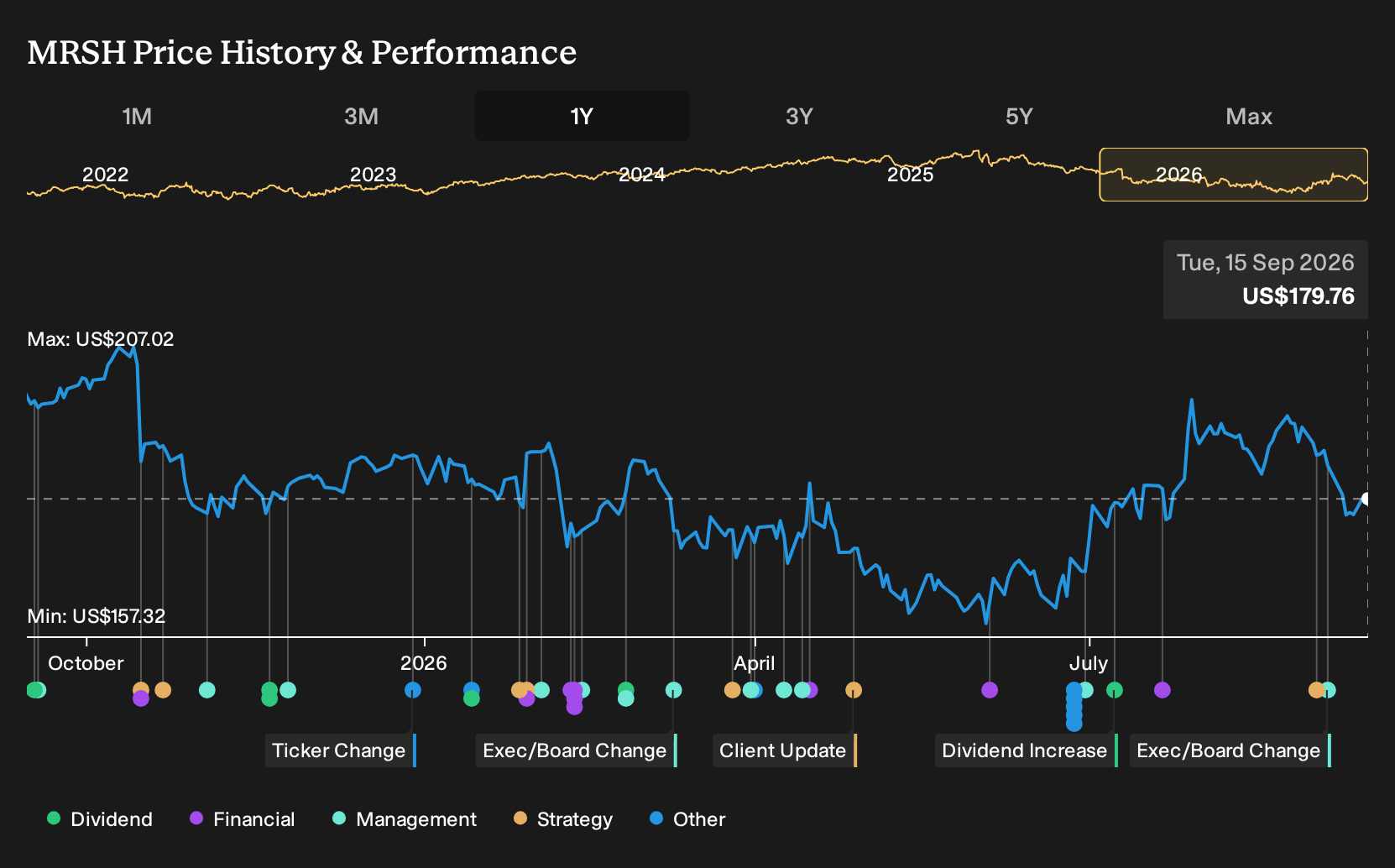Toggle the Dividend legend category

(100, 819)
